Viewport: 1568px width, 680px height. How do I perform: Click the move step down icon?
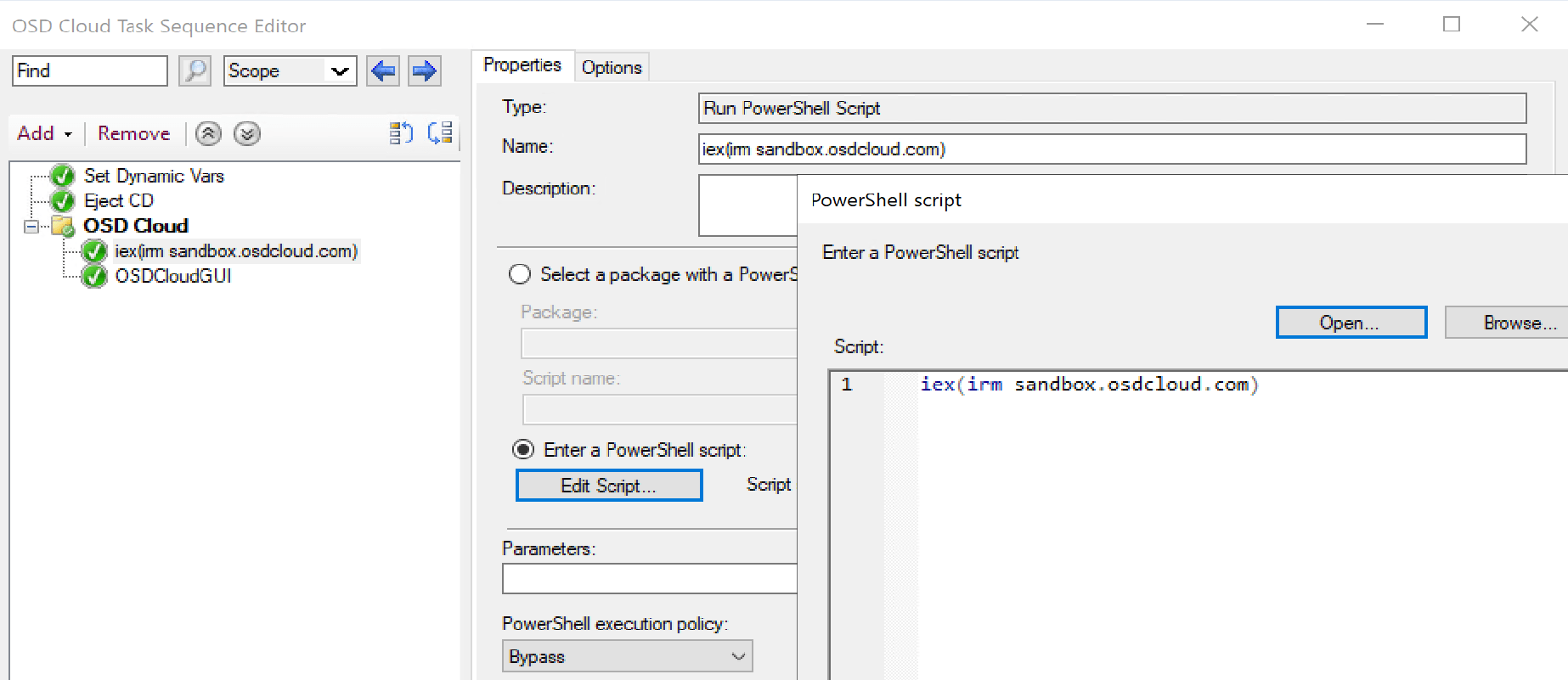(x=247, y=133)
